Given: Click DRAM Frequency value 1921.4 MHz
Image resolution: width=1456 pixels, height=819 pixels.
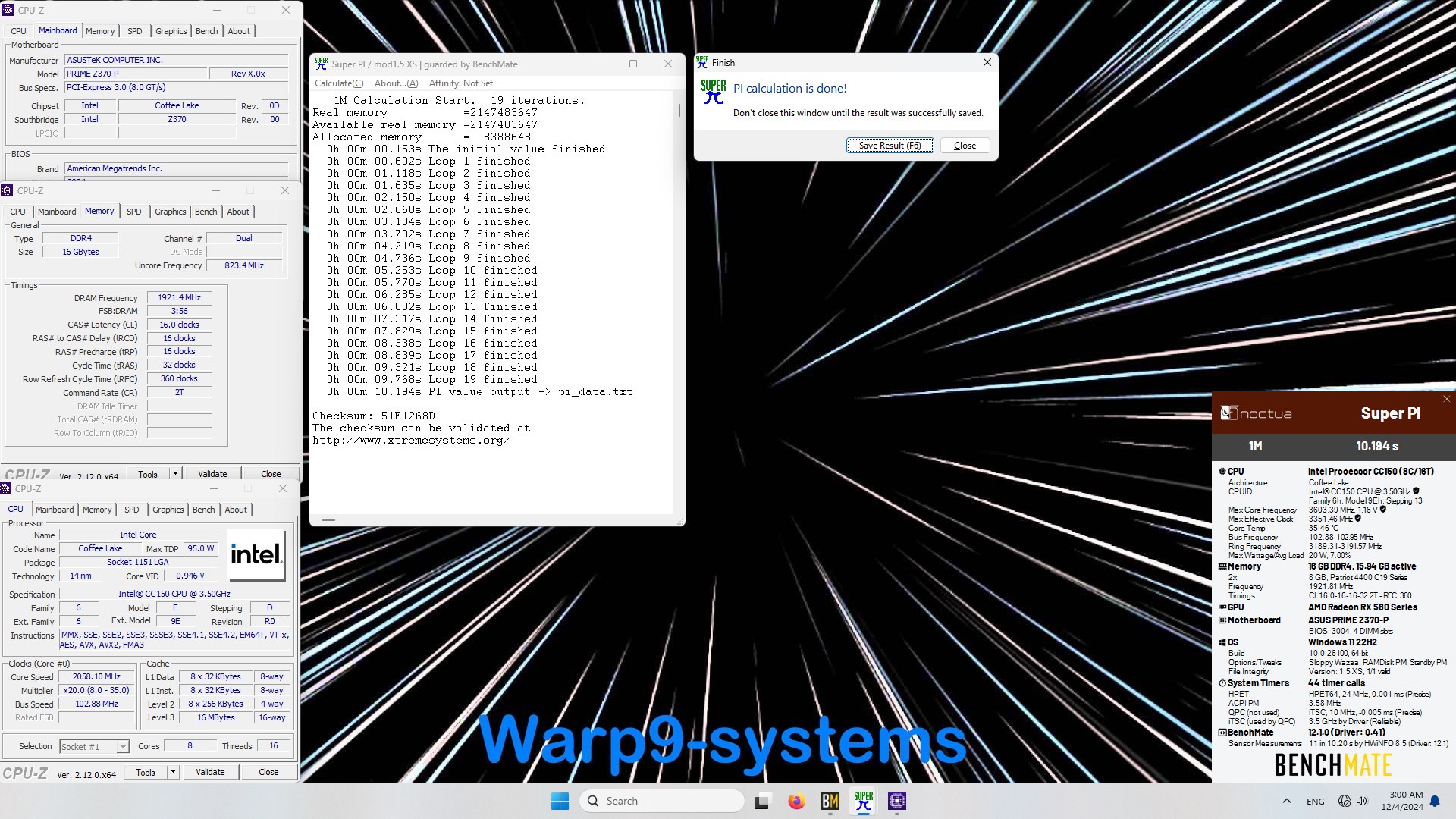Looking at the screenshot, I should [x=179, y=298].
